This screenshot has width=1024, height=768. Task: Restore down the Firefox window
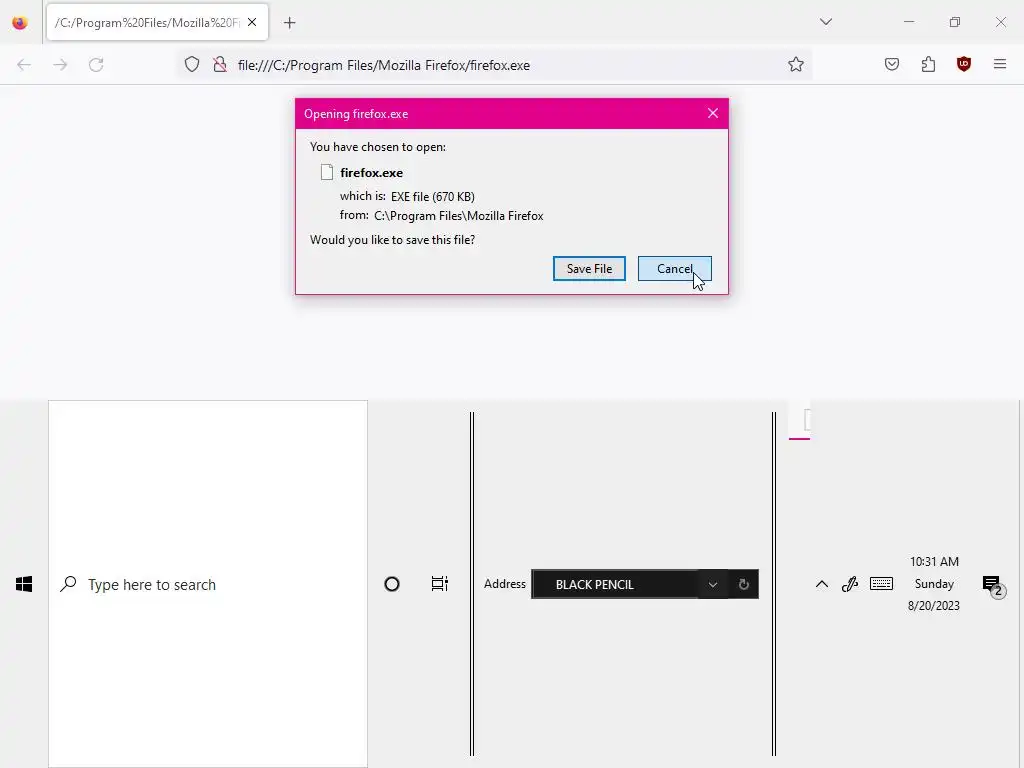tap(955, 22)
